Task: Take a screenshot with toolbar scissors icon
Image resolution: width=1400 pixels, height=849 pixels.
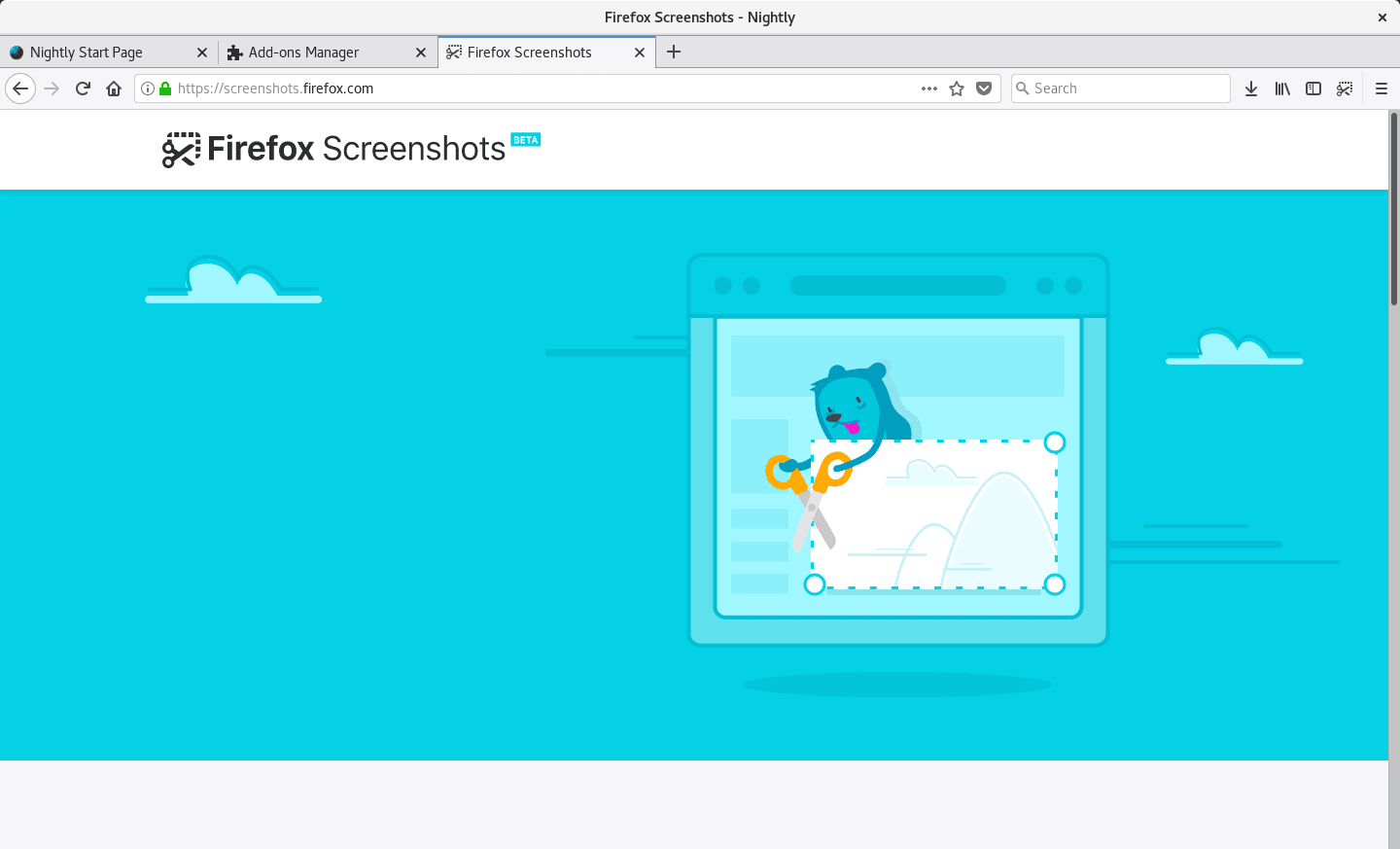Action: (x=1345, y=88)
